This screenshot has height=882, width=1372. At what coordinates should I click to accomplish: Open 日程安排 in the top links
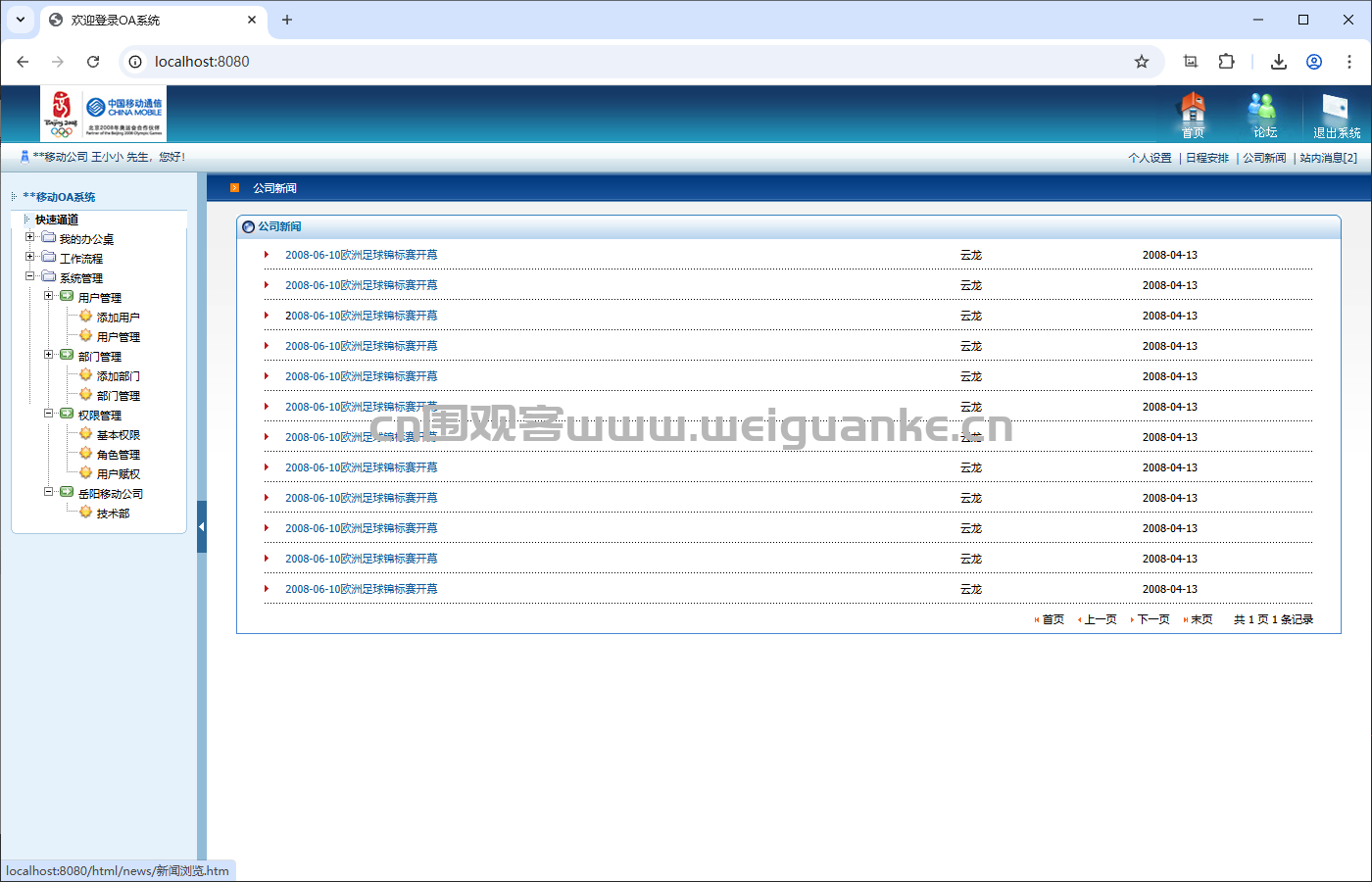(1207, 158)
